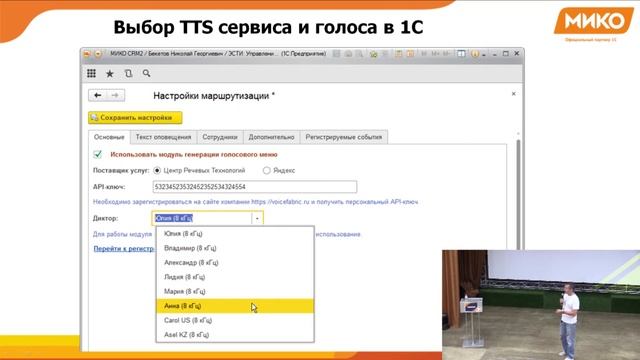Click the M- memory button in title bar

coord(447,54)
